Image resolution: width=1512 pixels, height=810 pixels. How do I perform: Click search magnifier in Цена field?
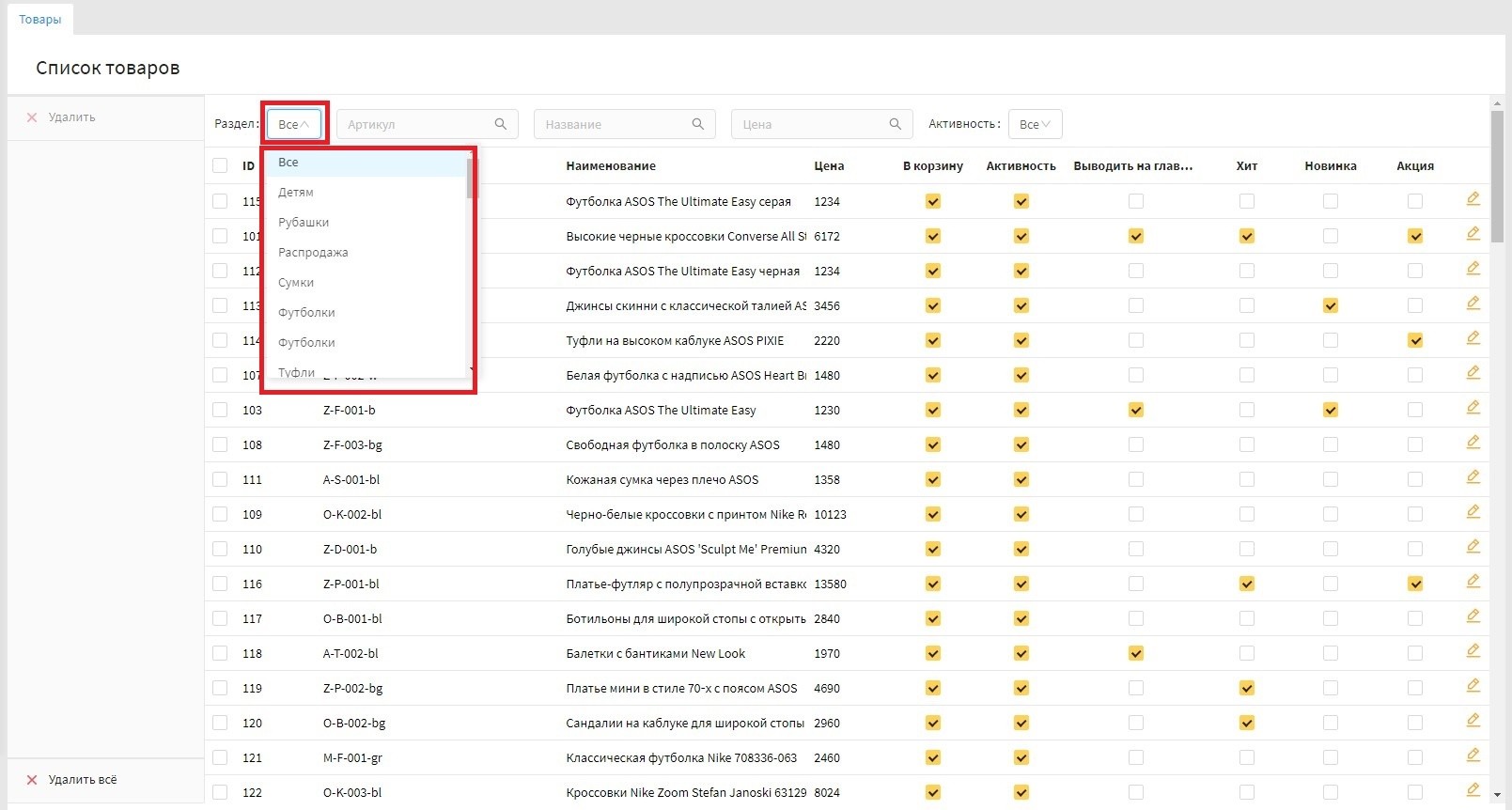pos(895,124)
